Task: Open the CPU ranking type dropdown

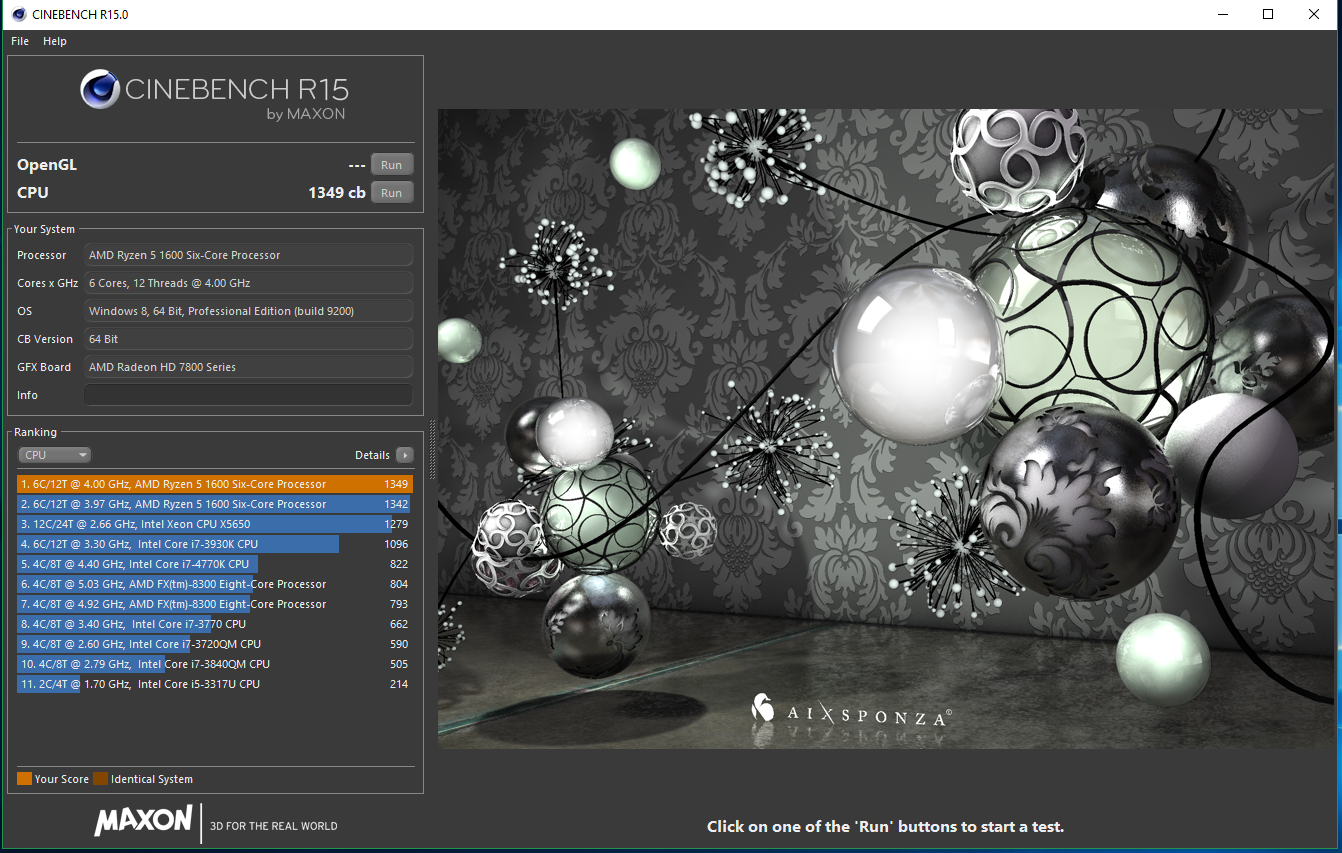Action: tap(54, 455)
